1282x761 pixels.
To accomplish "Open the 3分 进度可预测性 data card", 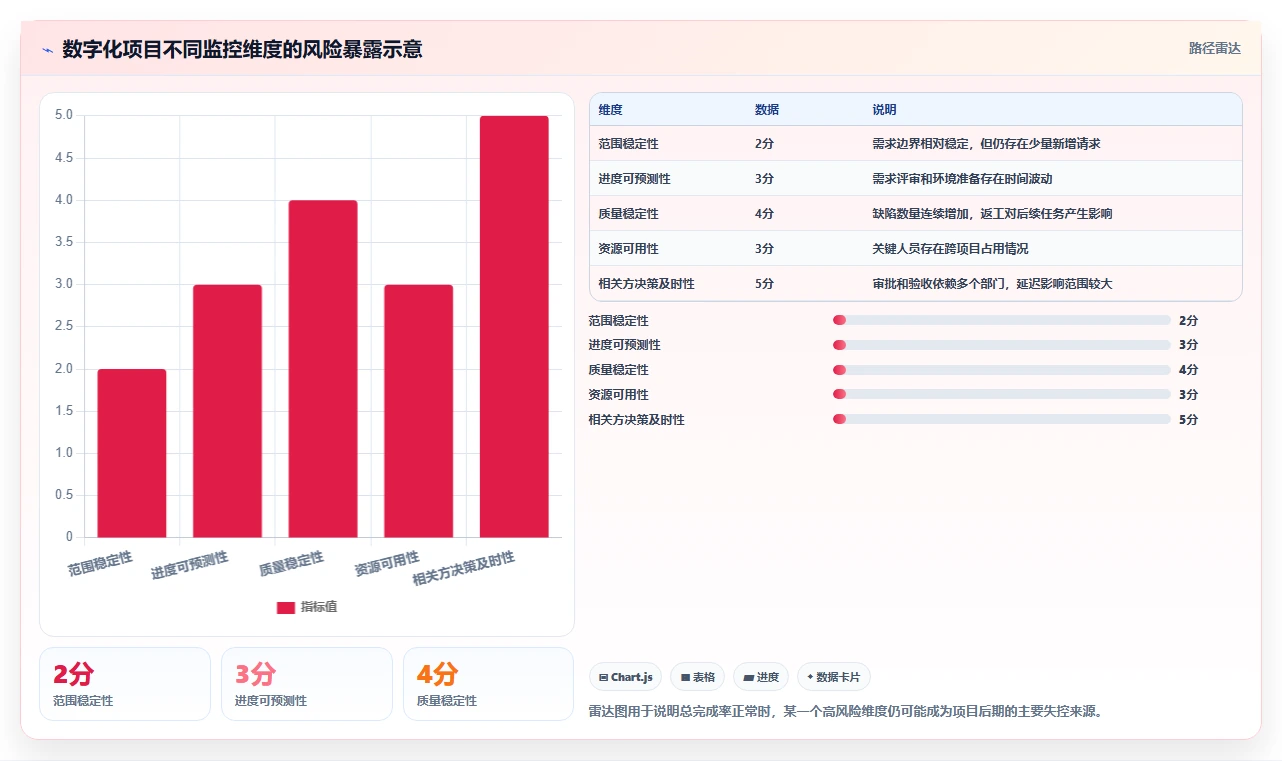I will pyautogui.click(x=307, y=684).
